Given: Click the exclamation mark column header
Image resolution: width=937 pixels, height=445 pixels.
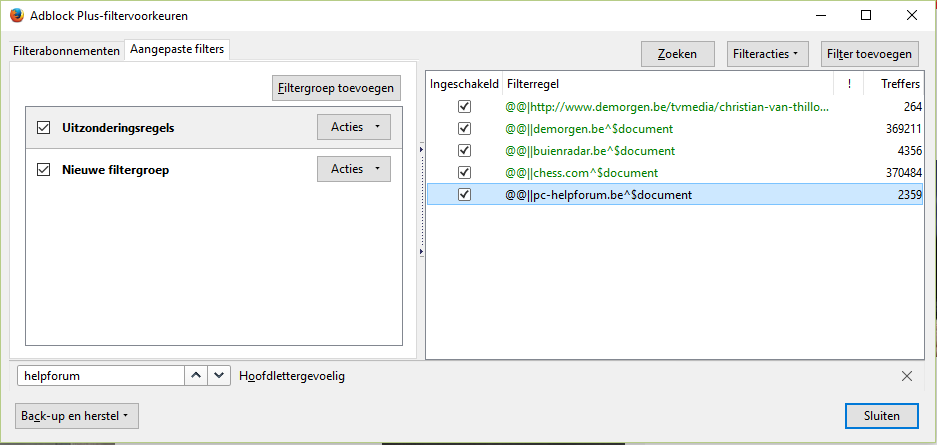Looking at the screenshot, I should tap(849, 84).
